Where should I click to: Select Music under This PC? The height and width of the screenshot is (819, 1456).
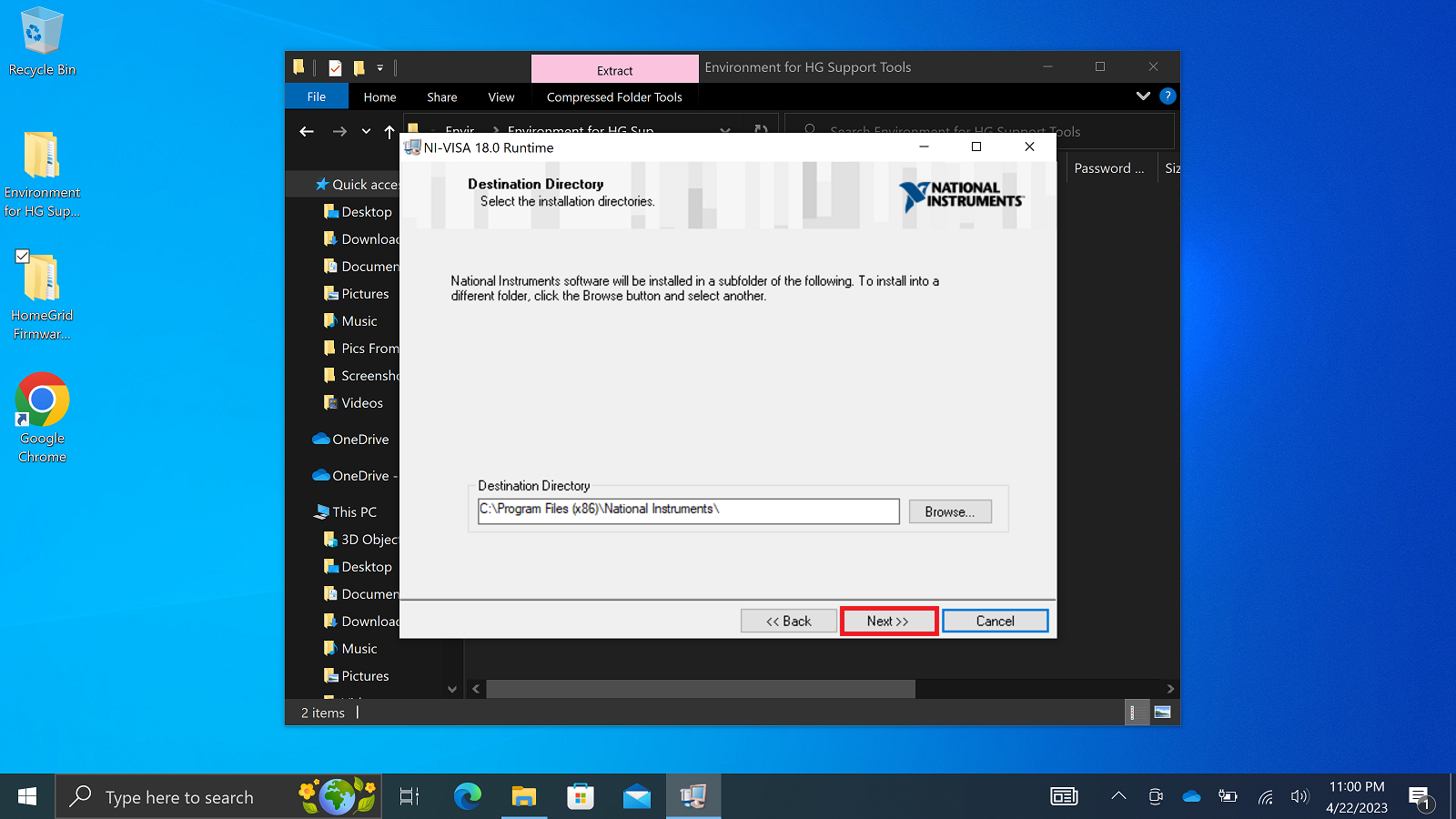coord(350,648)
